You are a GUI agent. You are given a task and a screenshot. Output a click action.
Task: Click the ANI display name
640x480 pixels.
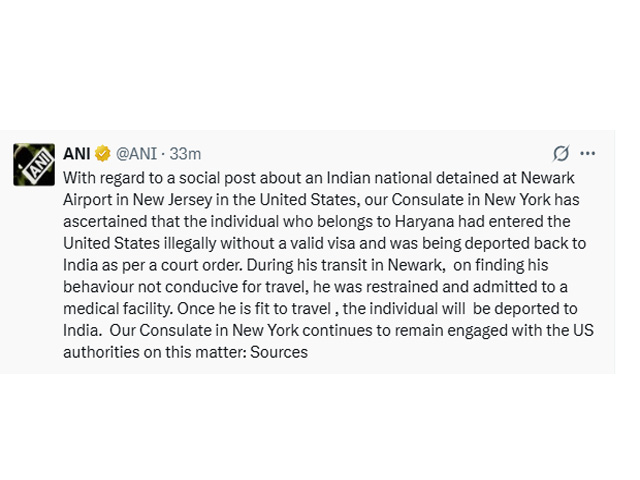(x=76, y=153)
